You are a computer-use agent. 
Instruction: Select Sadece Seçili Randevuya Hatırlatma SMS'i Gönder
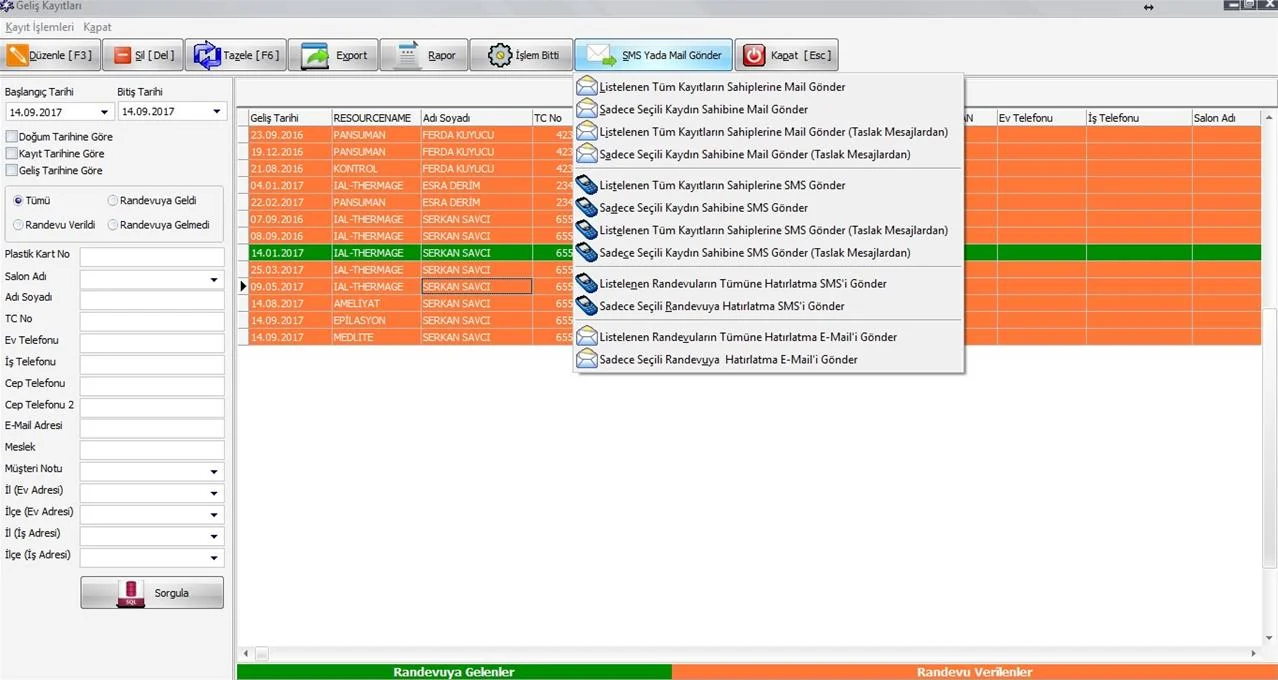coord(768,306)
